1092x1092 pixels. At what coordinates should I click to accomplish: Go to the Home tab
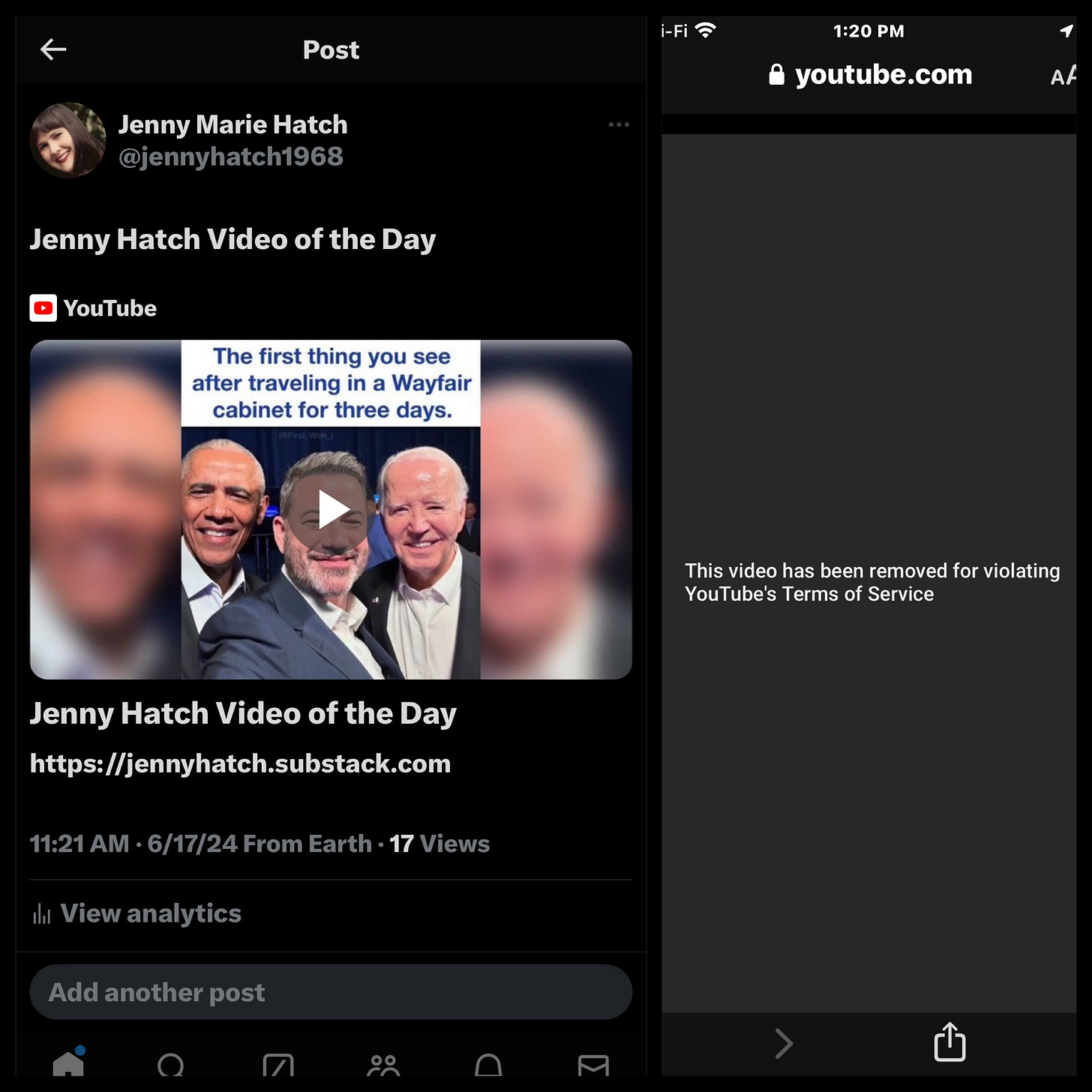(x=68, y=1063)
